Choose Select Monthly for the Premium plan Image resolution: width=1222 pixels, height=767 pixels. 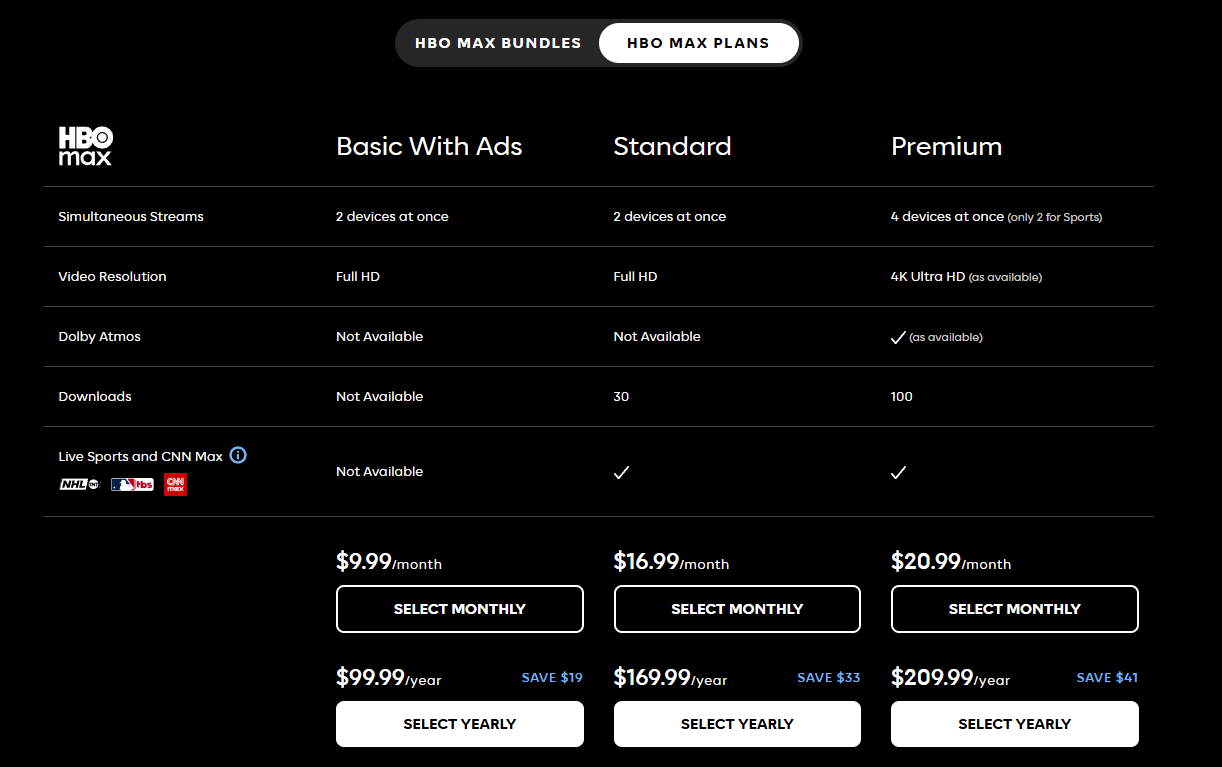[x=1014, y=609]
